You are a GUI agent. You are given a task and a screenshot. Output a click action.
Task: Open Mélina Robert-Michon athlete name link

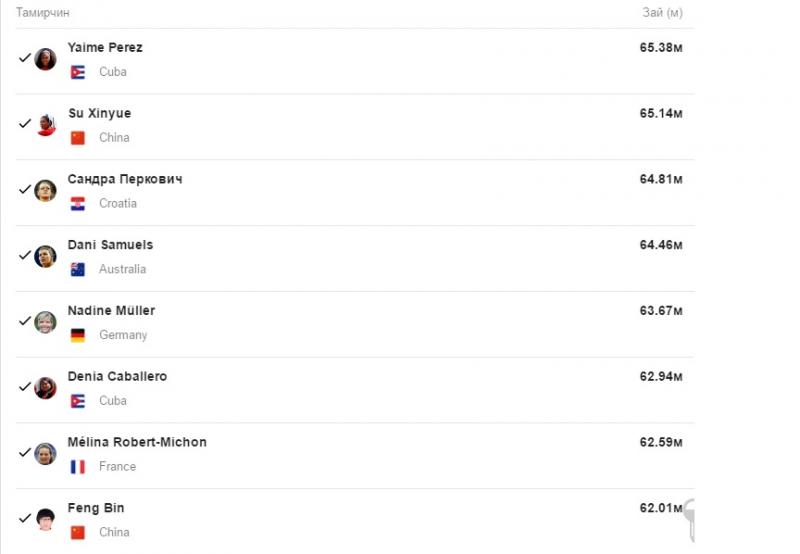[137, 442]
